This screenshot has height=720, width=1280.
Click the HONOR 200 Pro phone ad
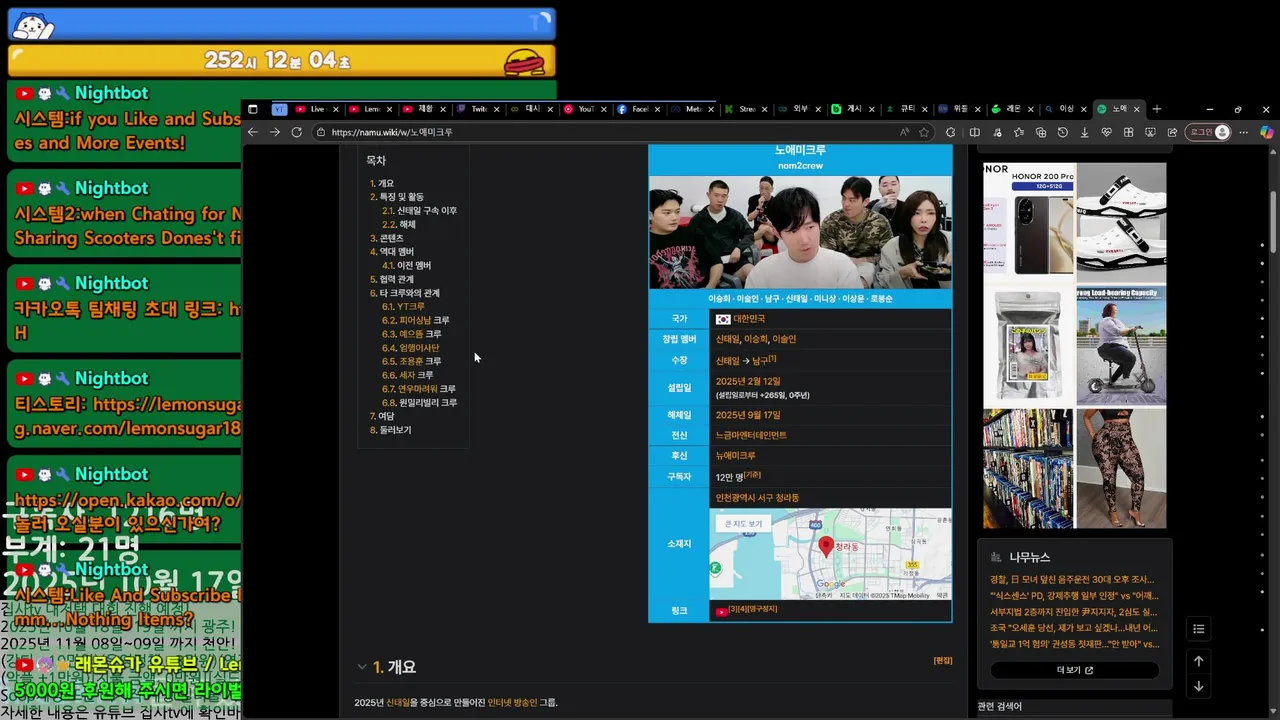click(x=1029, y=223)
